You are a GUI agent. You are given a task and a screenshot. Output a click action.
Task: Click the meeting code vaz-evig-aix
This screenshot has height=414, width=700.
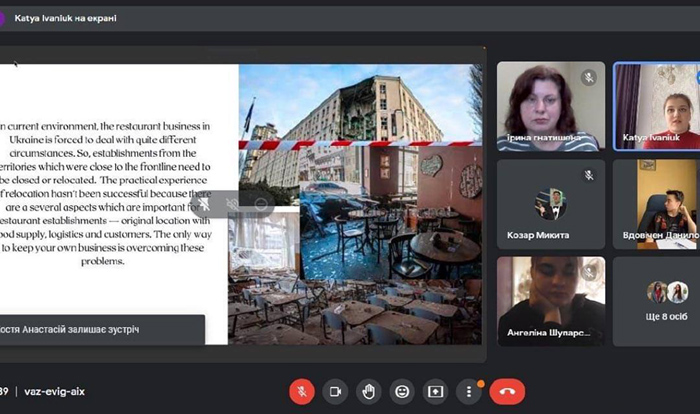click(x=54, y=392)
